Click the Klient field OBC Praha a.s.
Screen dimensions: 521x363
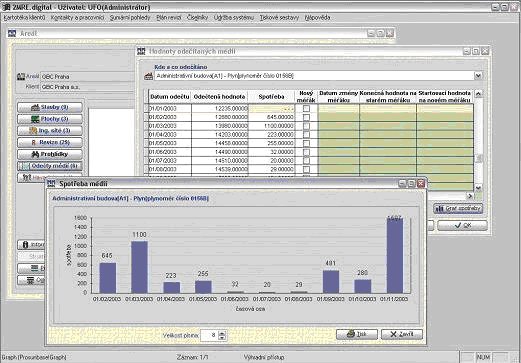87,87
